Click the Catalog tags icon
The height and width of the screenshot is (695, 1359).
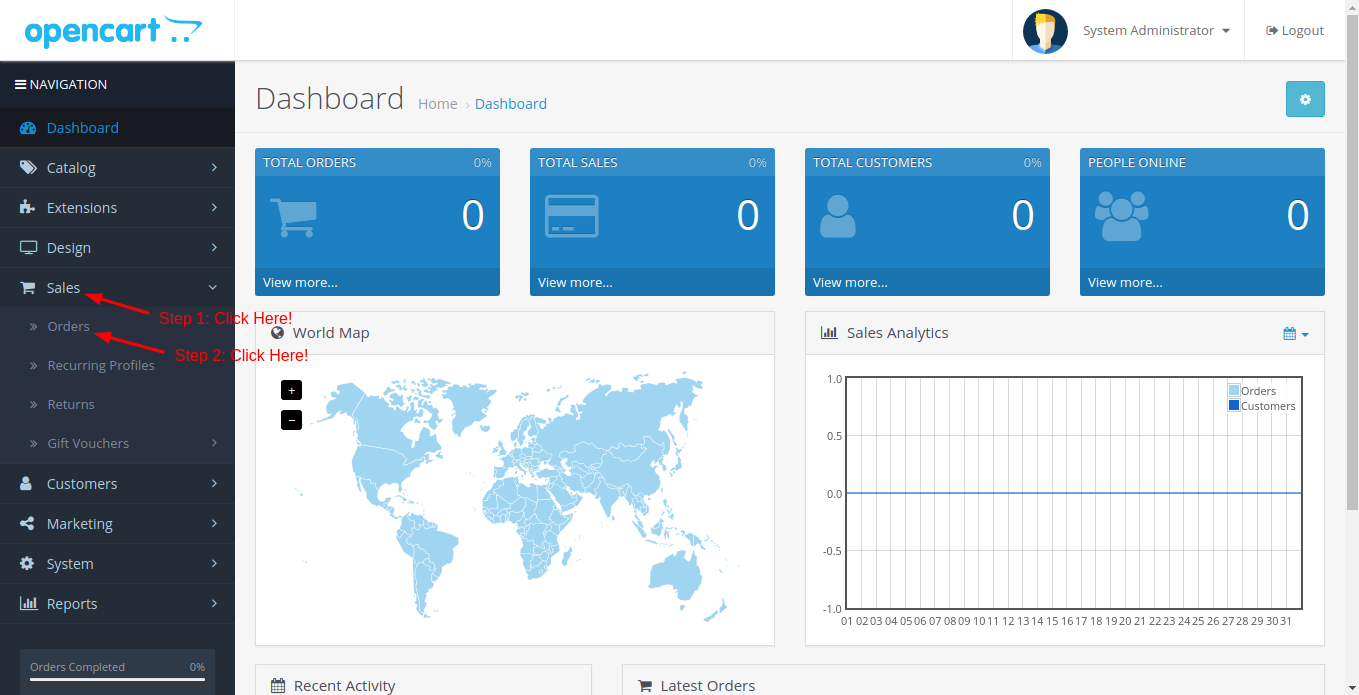pyautogui.click(x=28, y=168)
